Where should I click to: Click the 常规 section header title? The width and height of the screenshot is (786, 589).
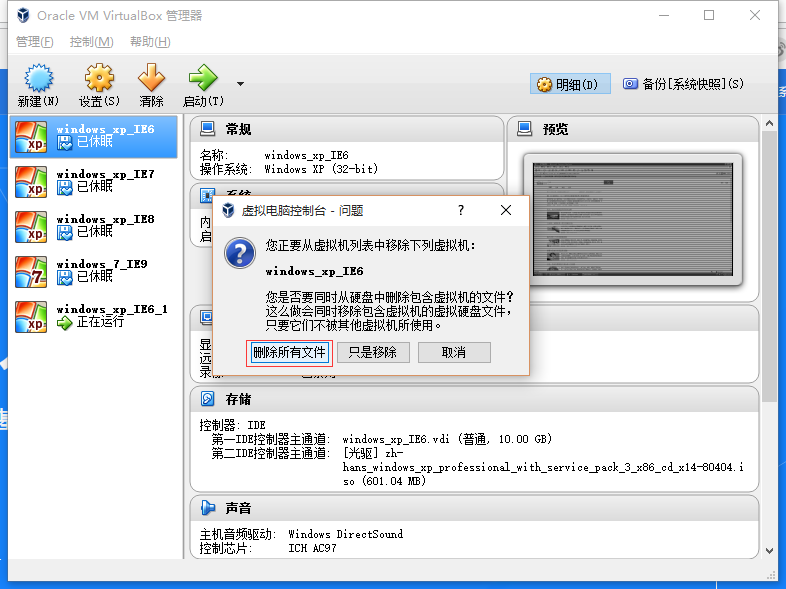[238, 129]
